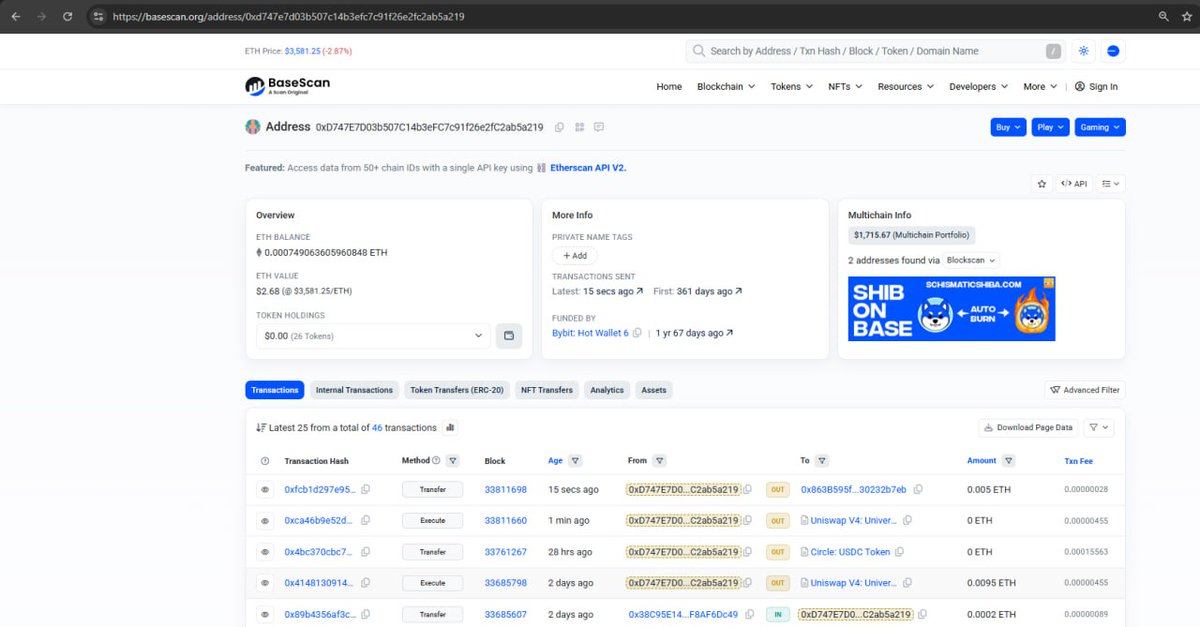Switch the Age column to date format

coord(555,460)
